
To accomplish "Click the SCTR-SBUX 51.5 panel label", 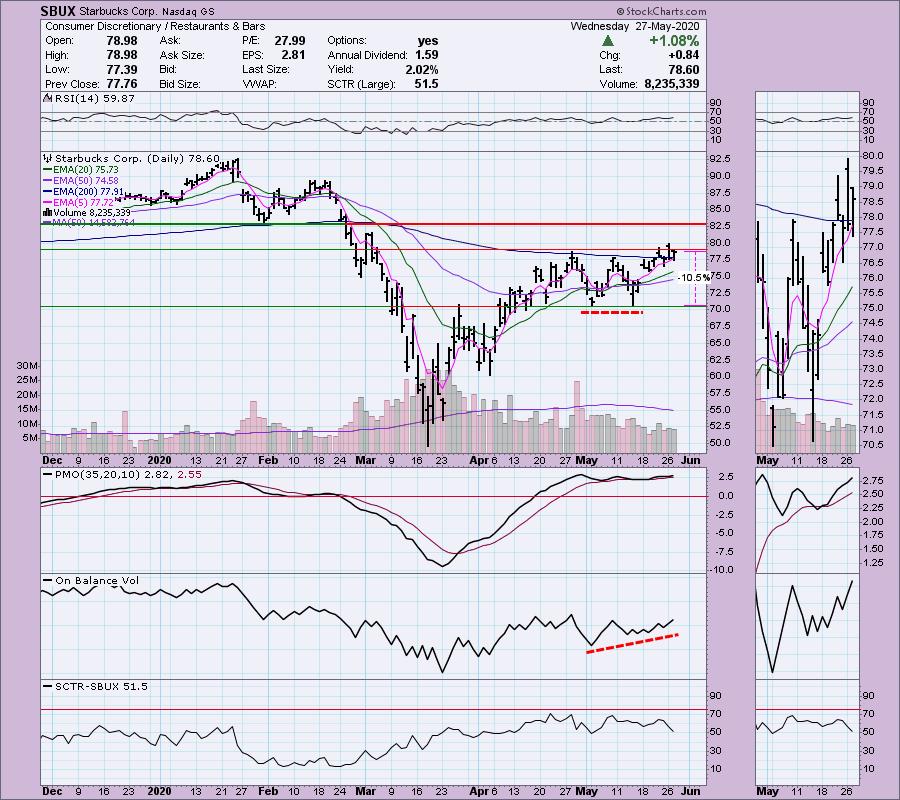I will tap(101, 686).
